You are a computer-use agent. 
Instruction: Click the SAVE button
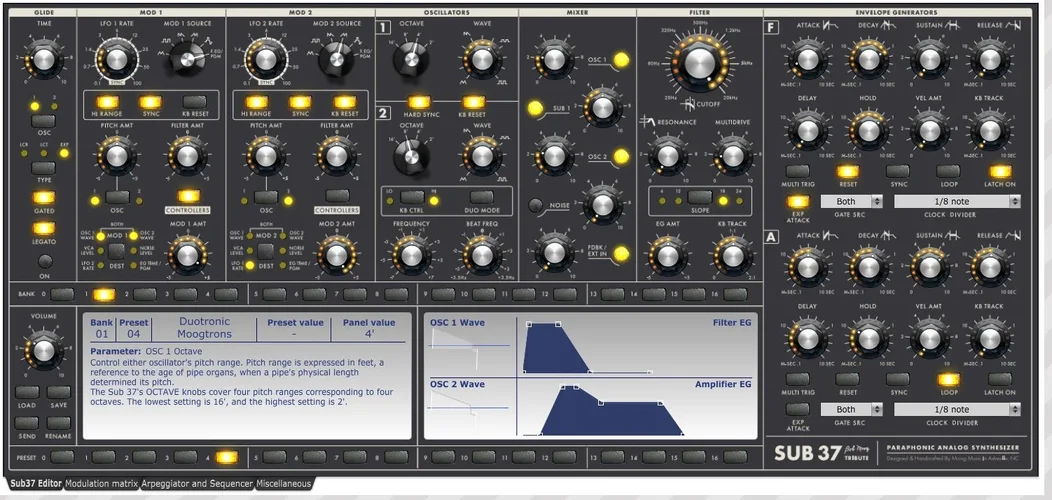(x=59, y=392)
